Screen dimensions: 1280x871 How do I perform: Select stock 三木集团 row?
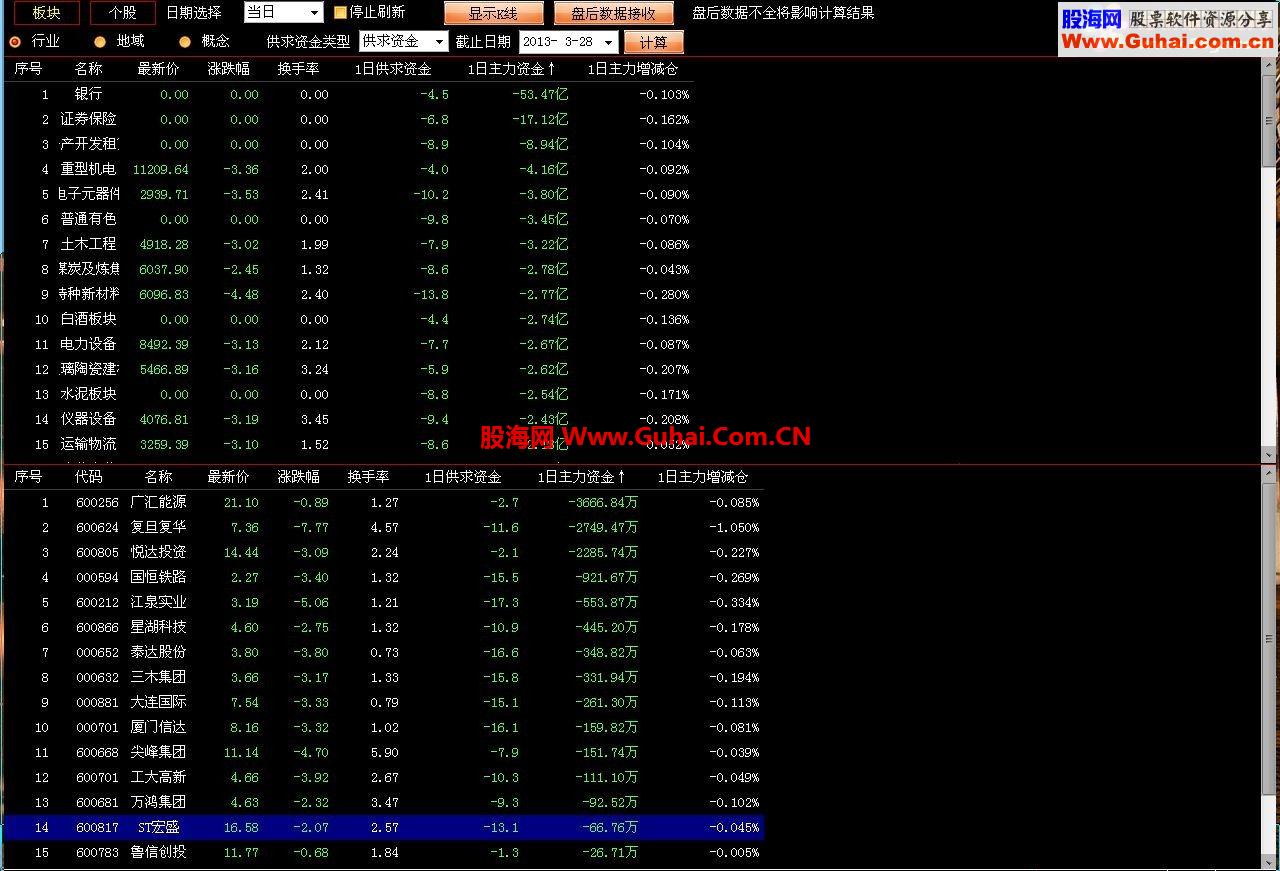pyautogui.click(x=383, y=677)
